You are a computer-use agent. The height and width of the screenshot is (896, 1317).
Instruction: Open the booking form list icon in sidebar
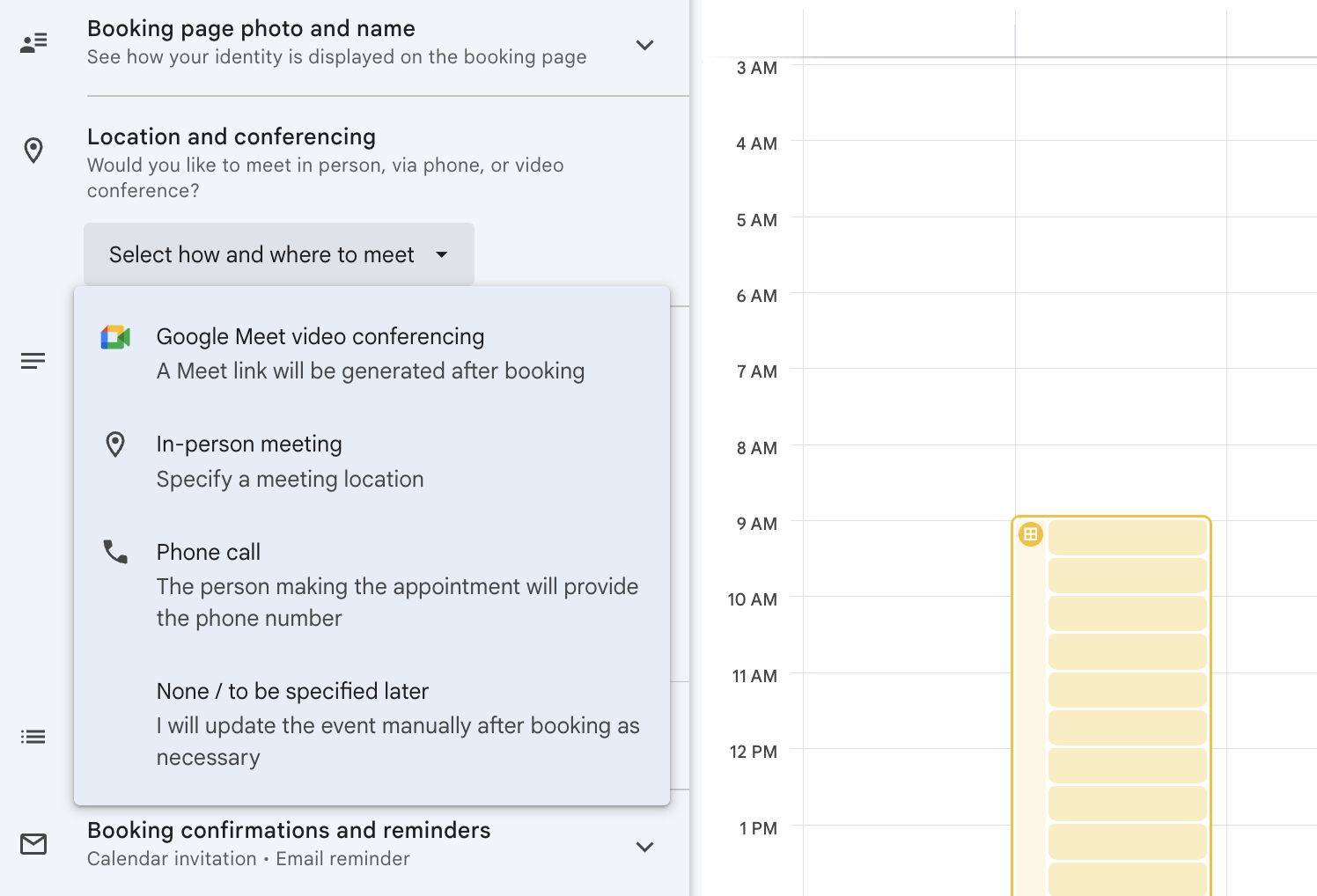click(33, 736)
